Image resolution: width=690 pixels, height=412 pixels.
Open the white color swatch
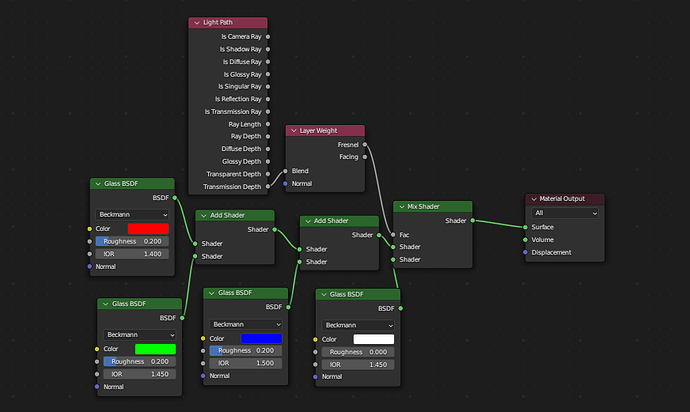tap(374, 339)
